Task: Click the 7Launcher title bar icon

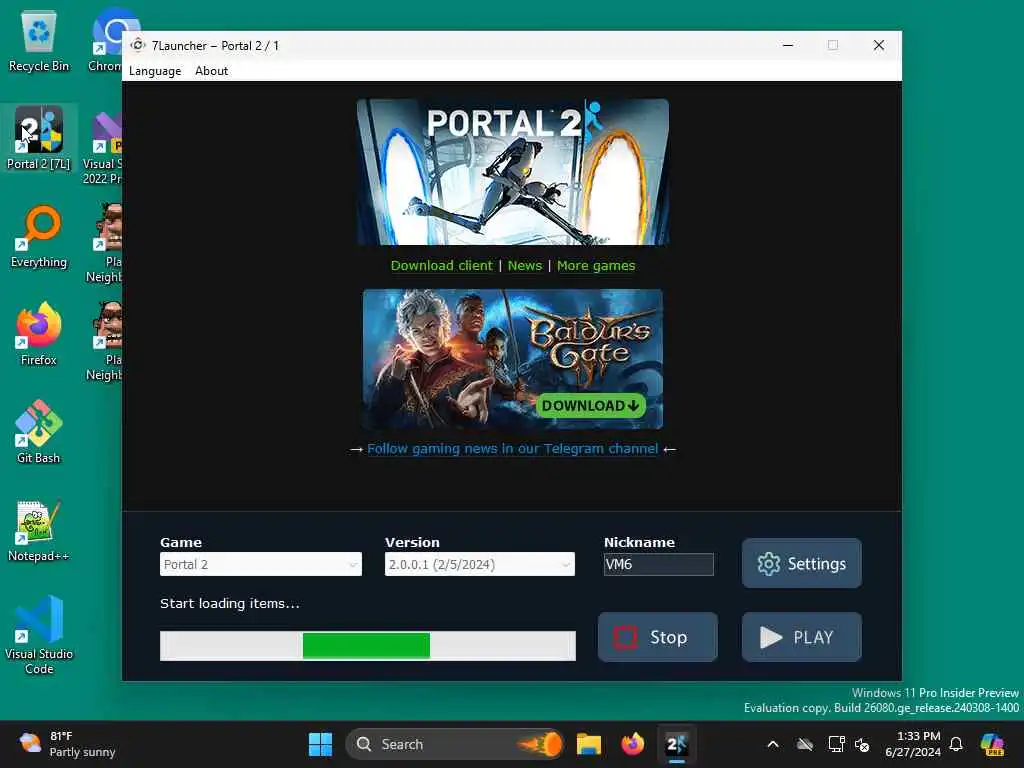Action: coord(137,45)
